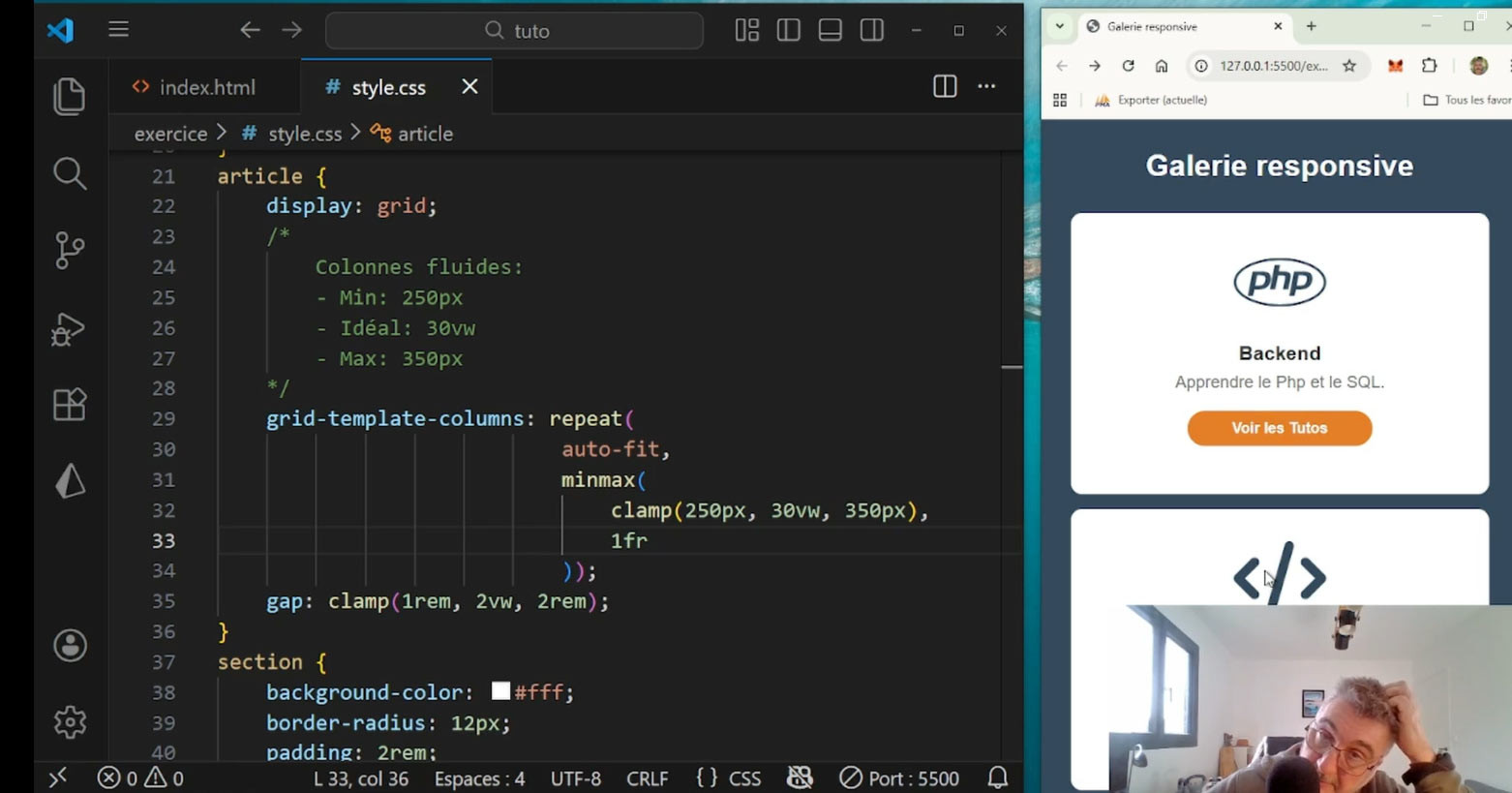Open the Source Control view

[x=69, y=251]
